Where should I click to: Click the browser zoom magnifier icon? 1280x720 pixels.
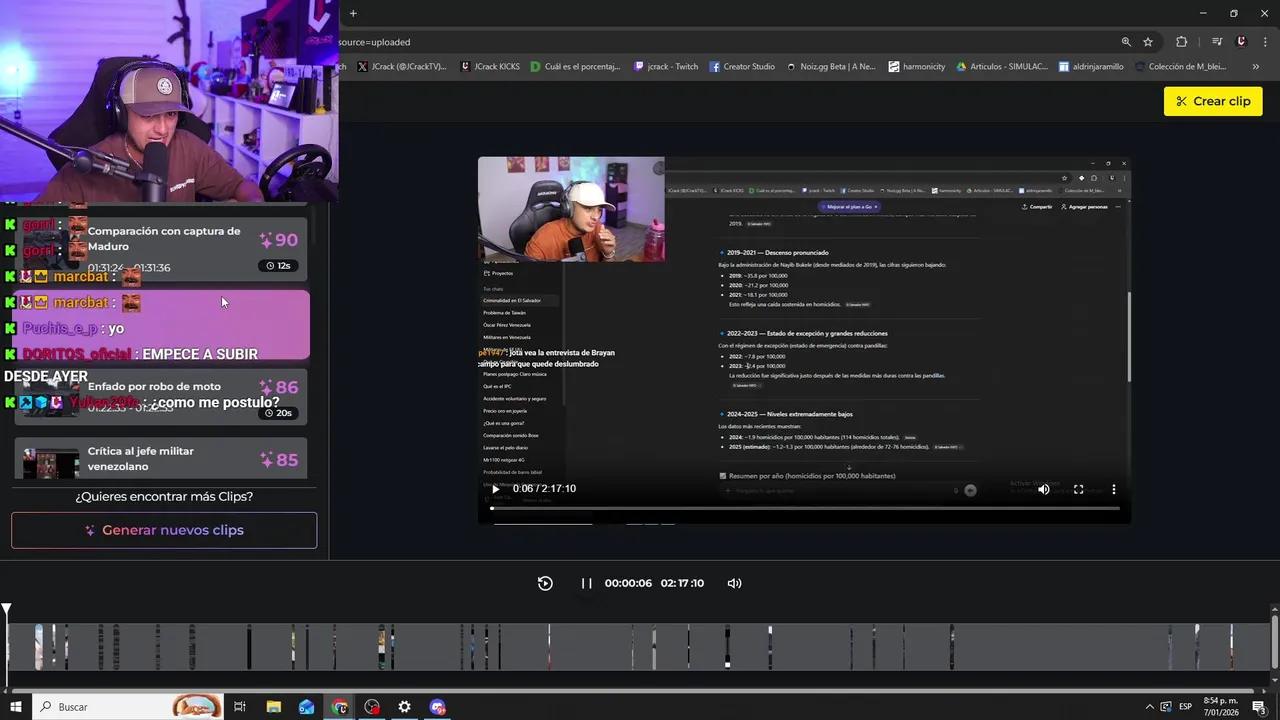point(1126,42)
